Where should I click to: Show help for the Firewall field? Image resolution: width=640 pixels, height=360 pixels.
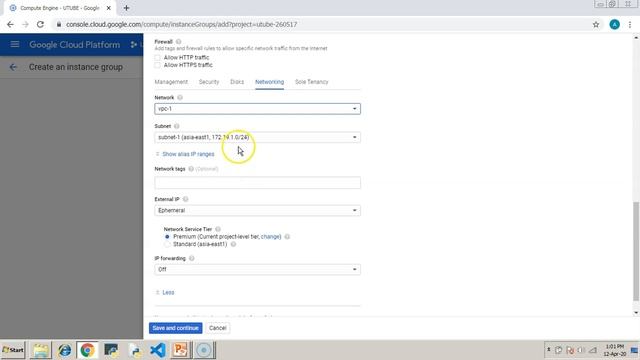[x=178, y=42]
